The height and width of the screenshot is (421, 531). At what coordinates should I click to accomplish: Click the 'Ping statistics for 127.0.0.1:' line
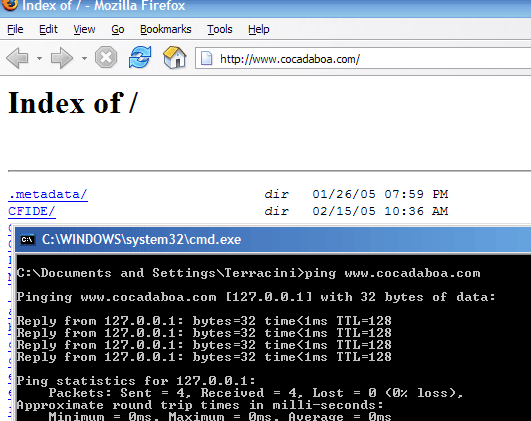[136, 381]
